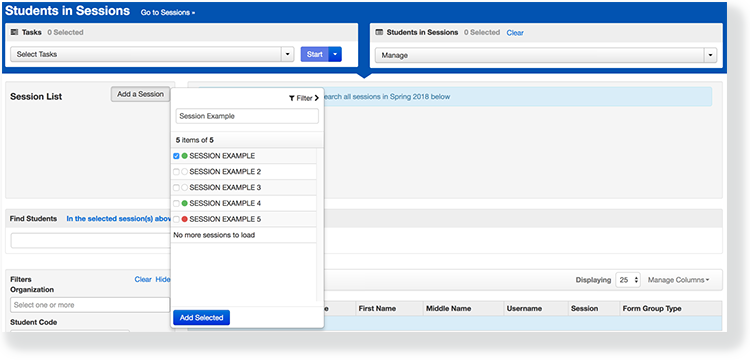Viewport: 750px width, 360px height.
Task: Click the Filter funnel icon in popup
Action: coord(292,98)
